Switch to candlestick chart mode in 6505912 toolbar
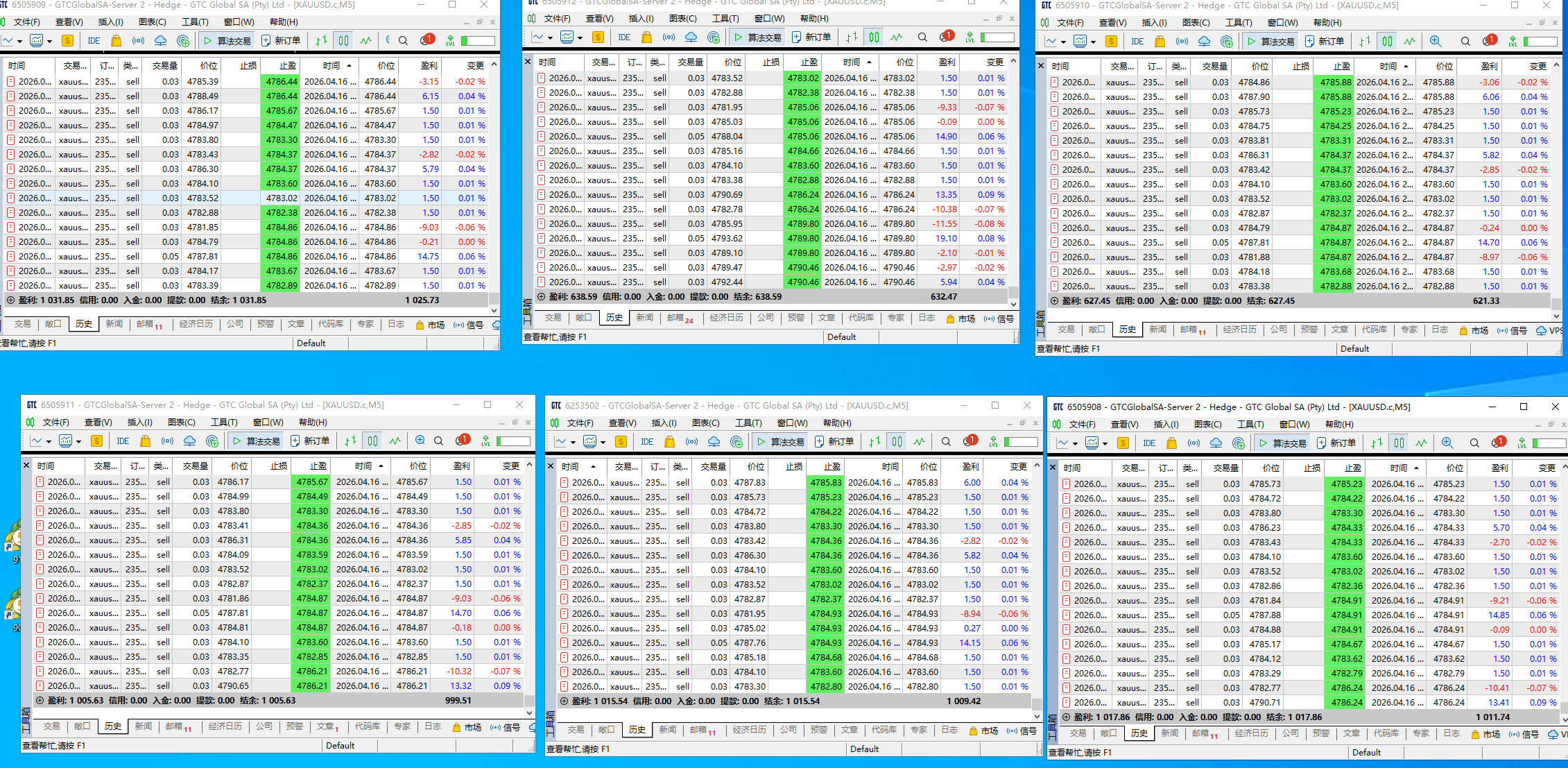This screenshot has width=1568, height=768. (x=874, y=37)
